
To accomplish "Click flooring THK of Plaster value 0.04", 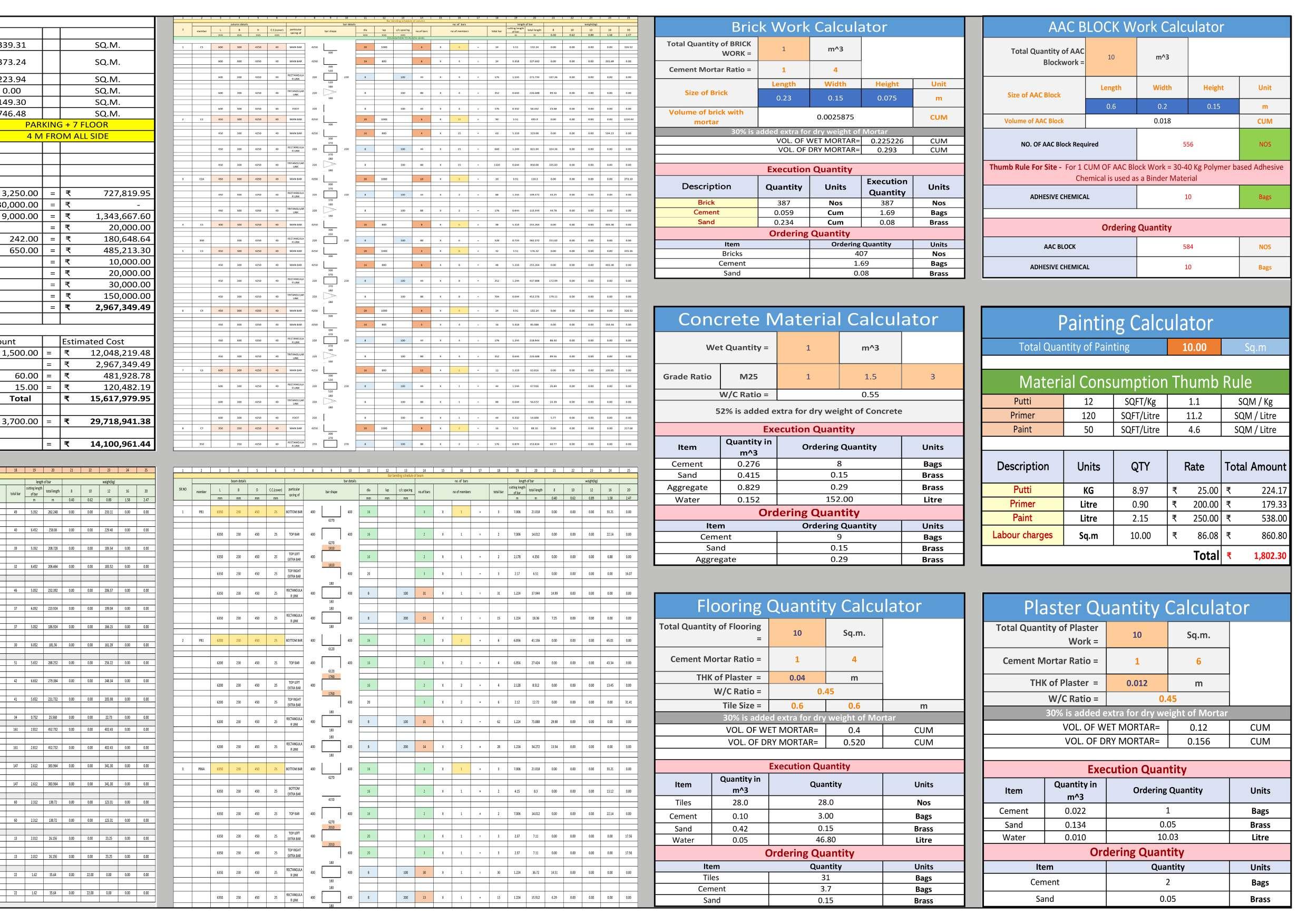I will click(797, 677).
